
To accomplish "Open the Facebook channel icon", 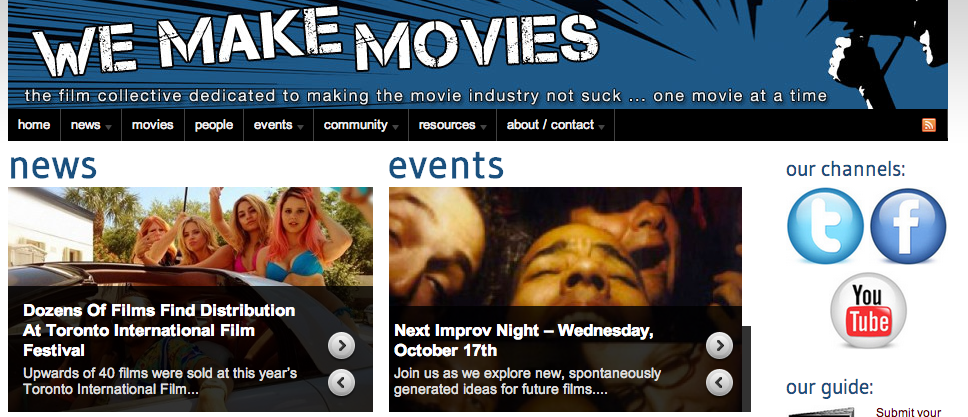I will [x=908, y=226].
